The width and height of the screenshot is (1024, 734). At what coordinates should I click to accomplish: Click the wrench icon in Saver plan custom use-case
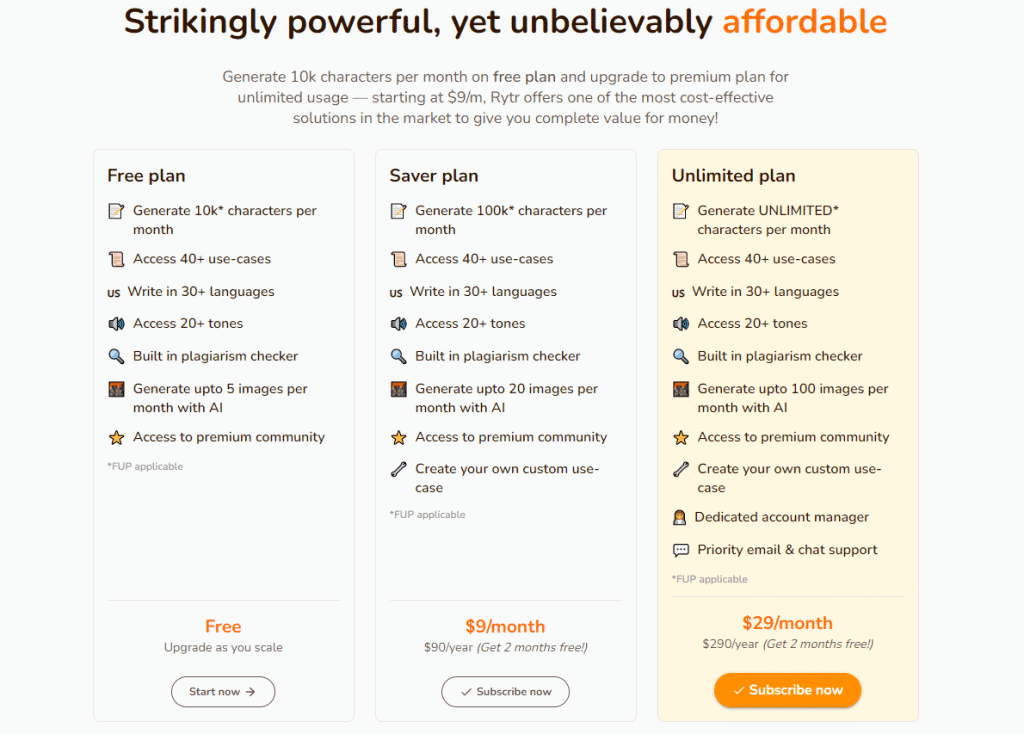398,470
